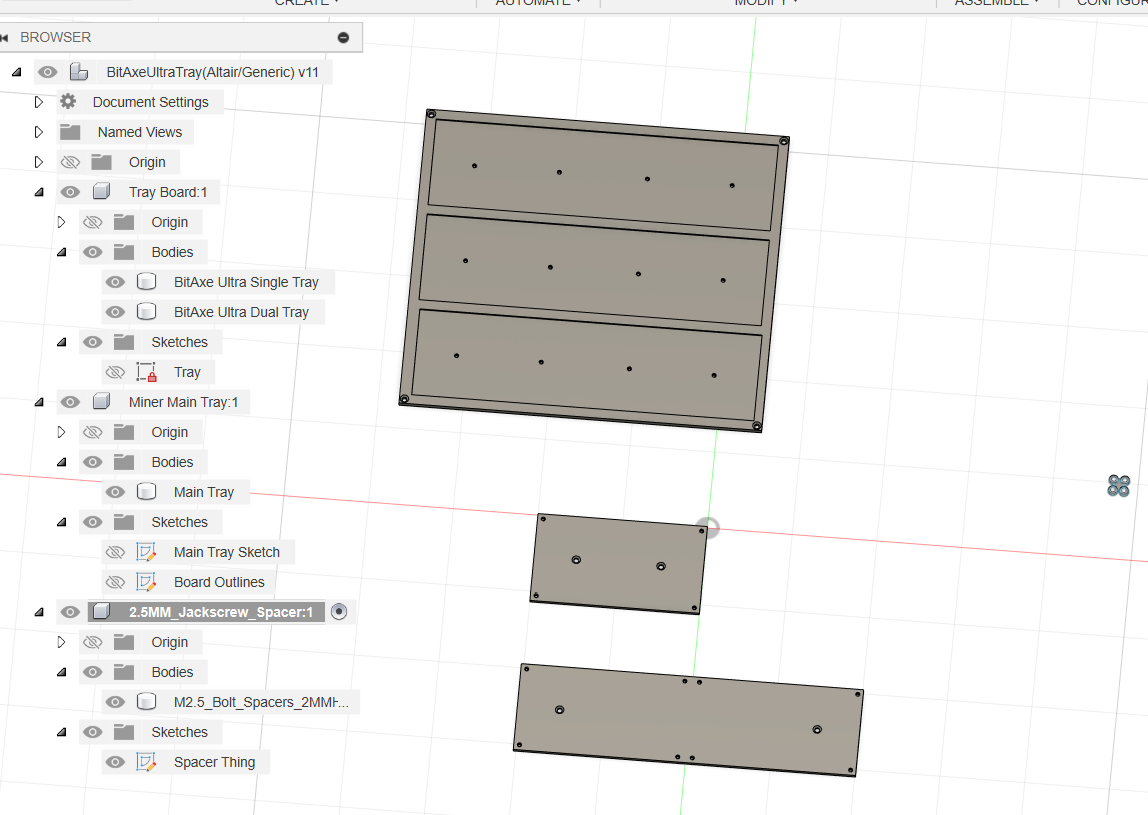Select the M2.5_Bolt_Spacers body entry
This screenshot has width=1148, height=815.
point(261,702)
